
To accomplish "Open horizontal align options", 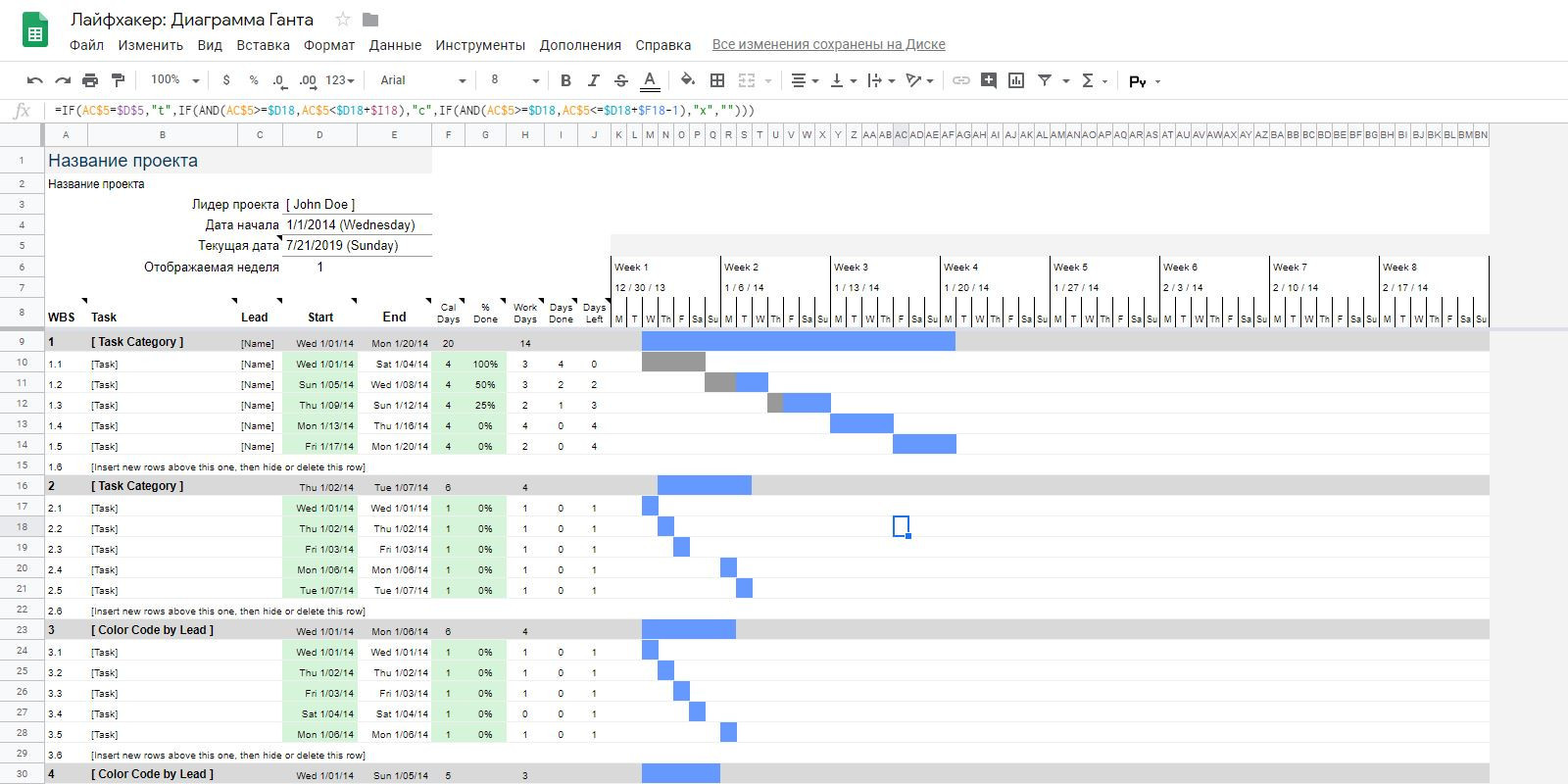I will 805,80.
